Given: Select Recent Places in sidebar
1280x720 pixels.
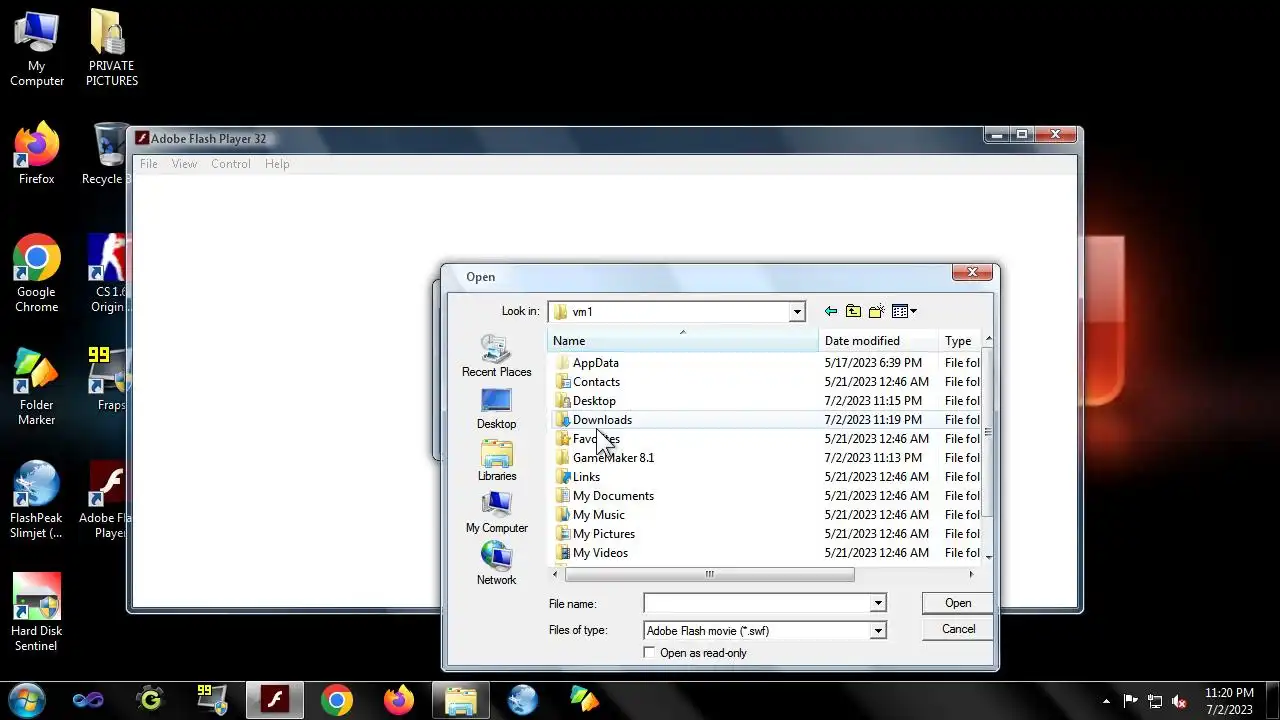Looking at the screenshot, I should coord(496,356).
